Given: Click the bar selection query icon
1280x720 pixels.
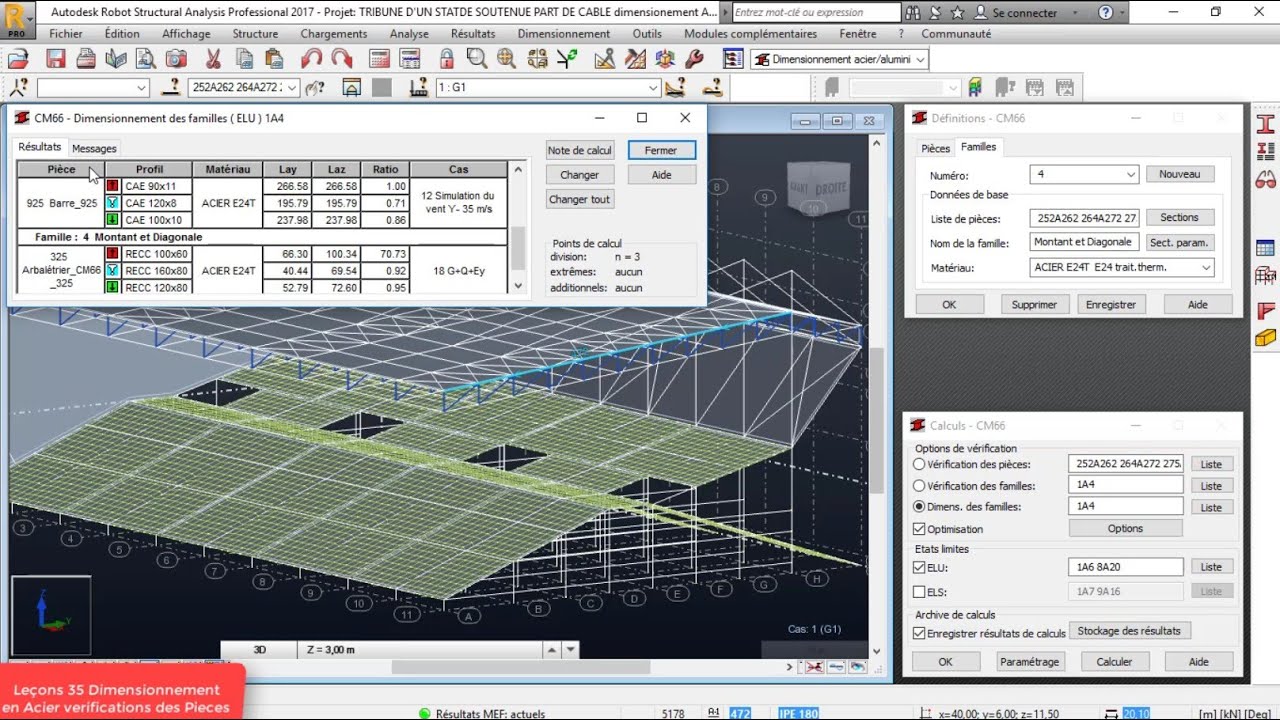Looking at the screenshot, I should (173, 87).
